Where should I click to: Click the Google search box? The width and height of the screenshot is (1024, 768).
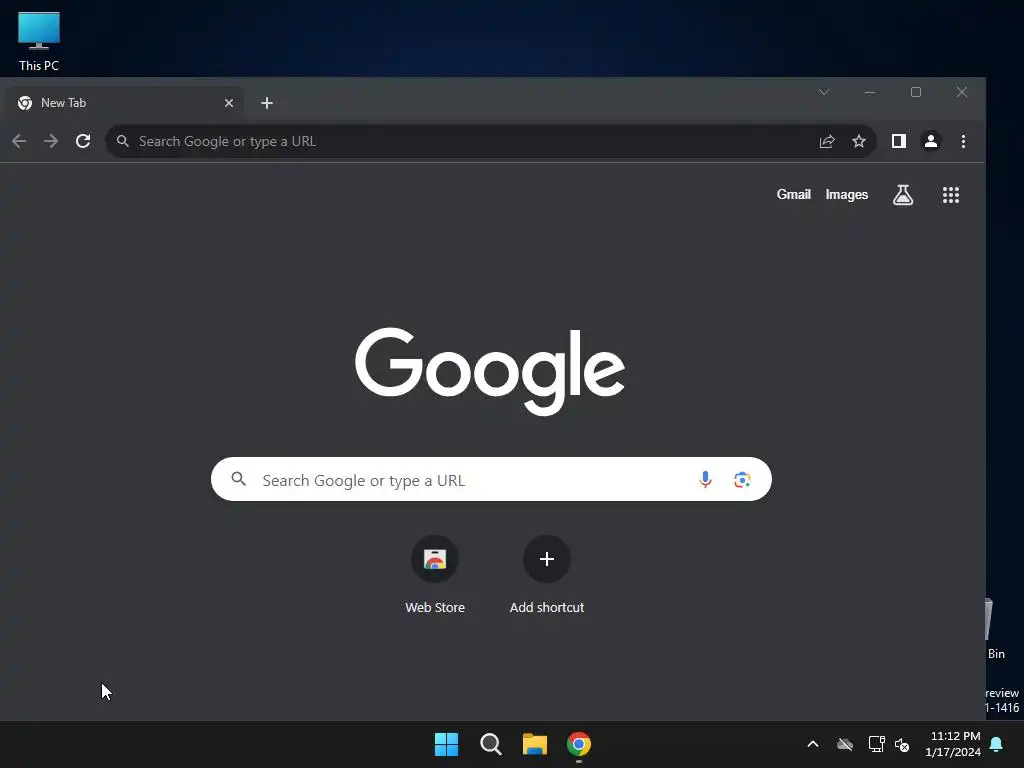(x=491, y=479)
